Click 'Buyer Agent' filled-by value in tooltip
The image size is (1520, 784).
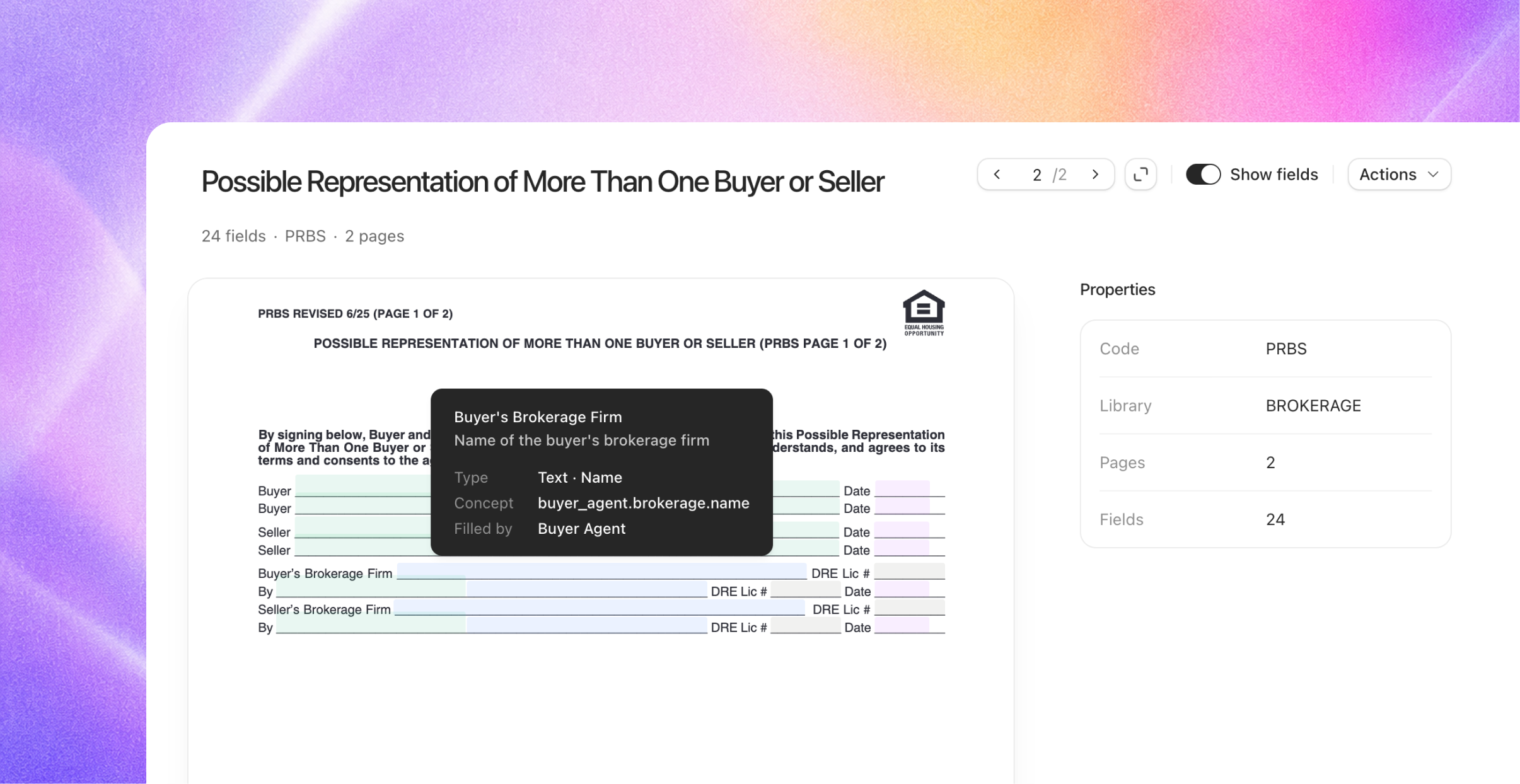(x=581, y=528)
